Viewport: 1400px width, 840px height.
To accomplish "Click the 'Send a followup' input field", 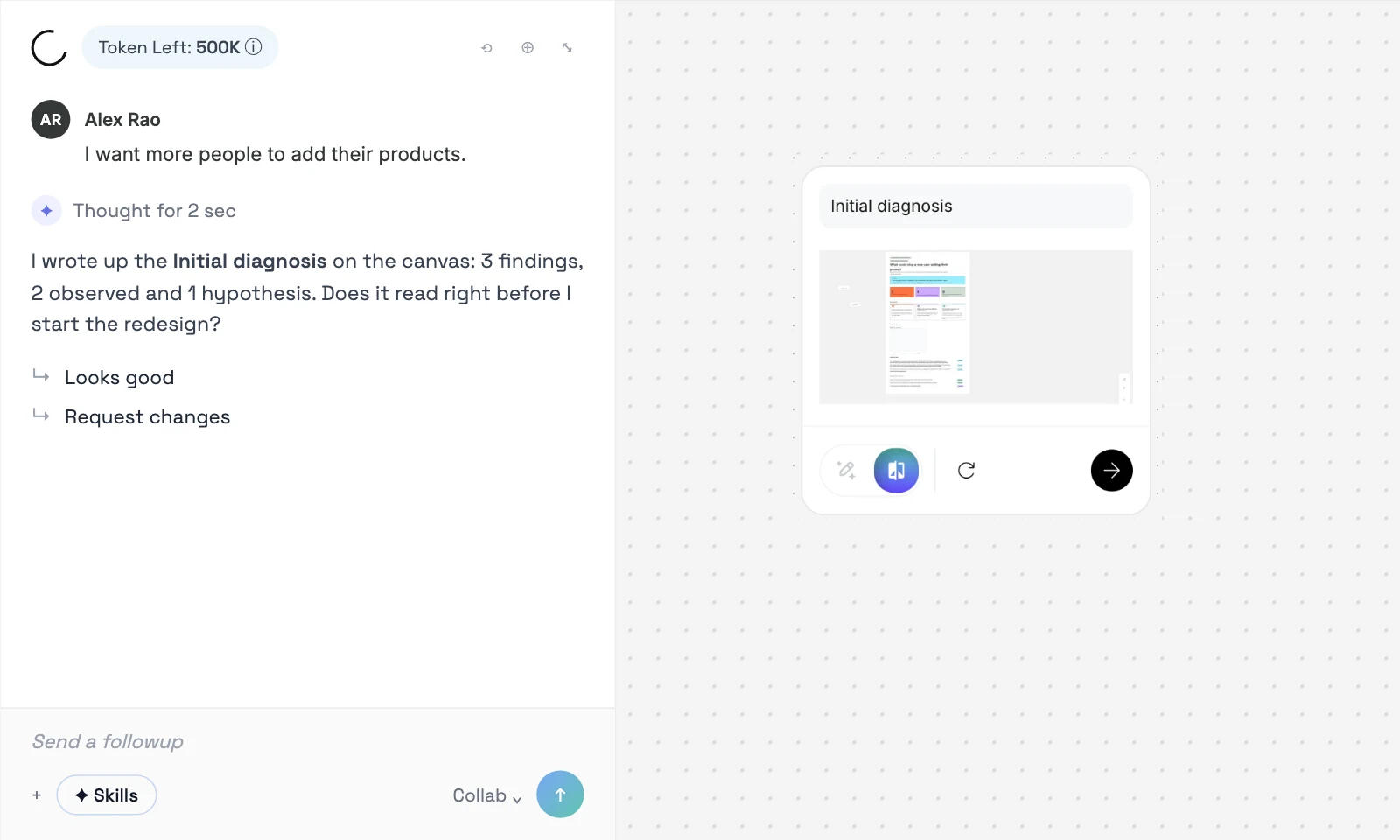I will tap(306, 742).
